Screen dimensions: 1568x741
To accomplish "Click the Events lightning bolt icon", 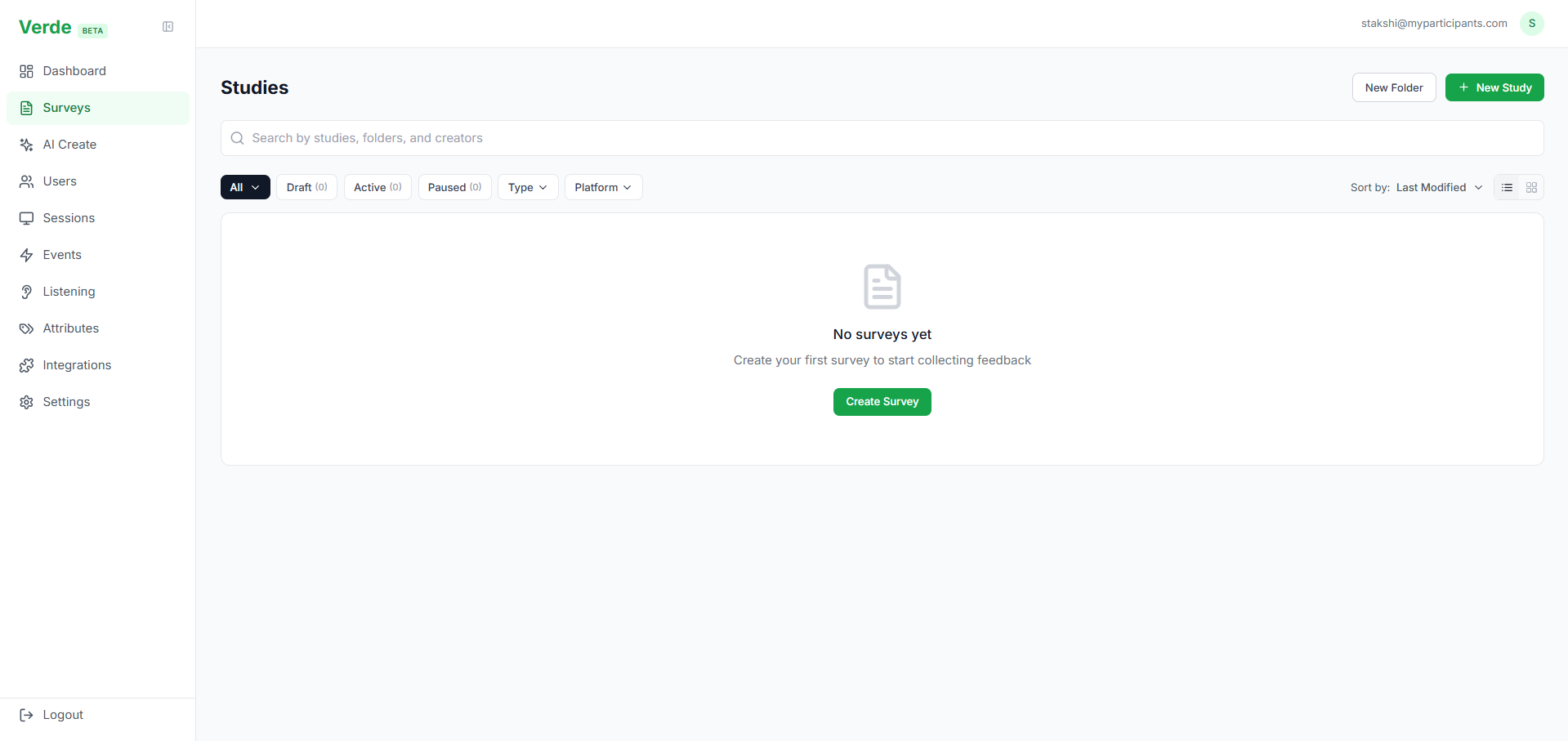I will tap(26, 255).
